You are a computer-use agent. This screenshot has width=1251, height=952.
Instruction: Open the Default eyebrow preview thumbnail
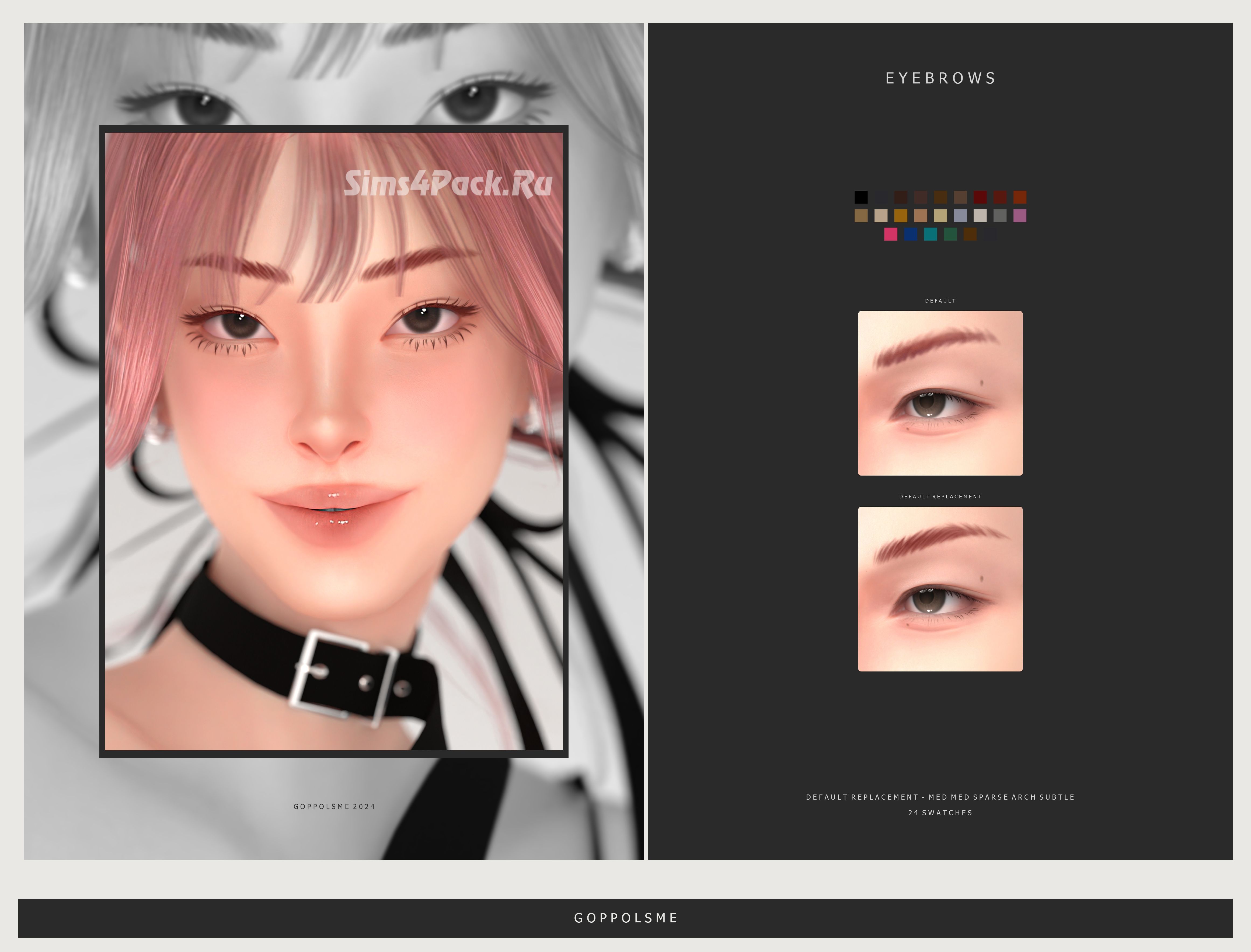(x=940, y=393)
